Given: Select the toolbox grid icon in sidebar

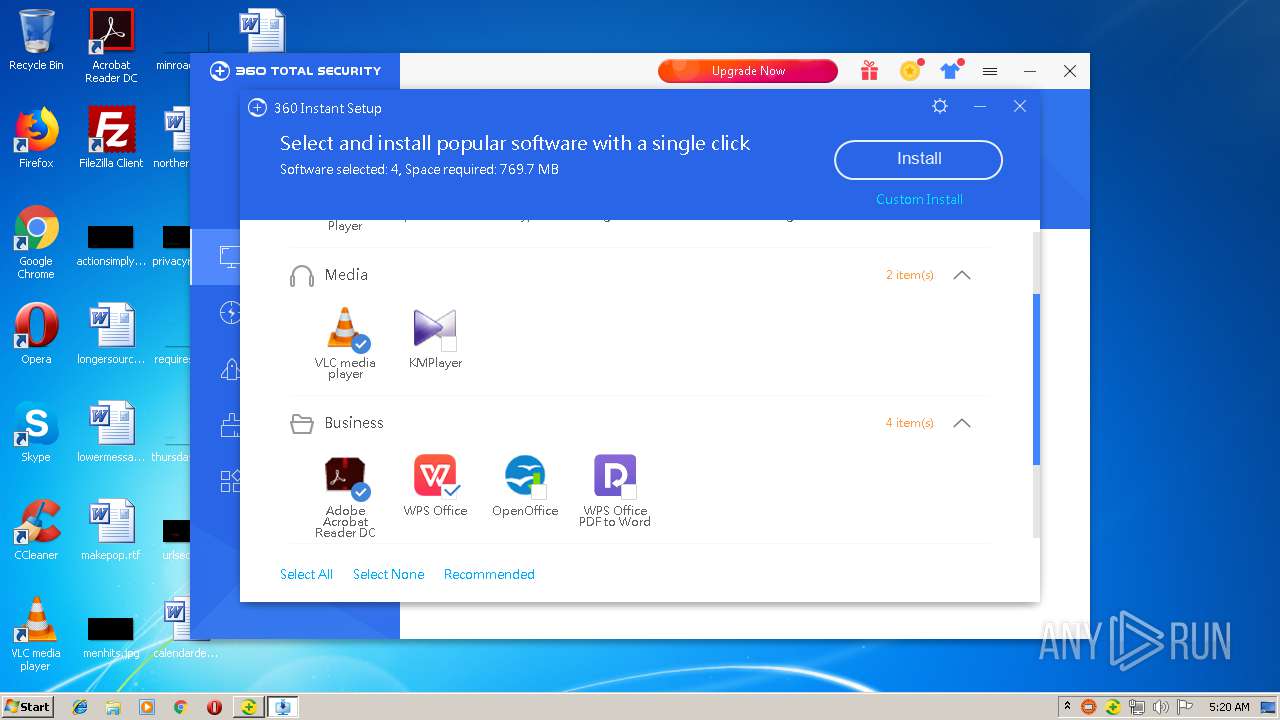Looking at the screenshot, I should 230,481.
